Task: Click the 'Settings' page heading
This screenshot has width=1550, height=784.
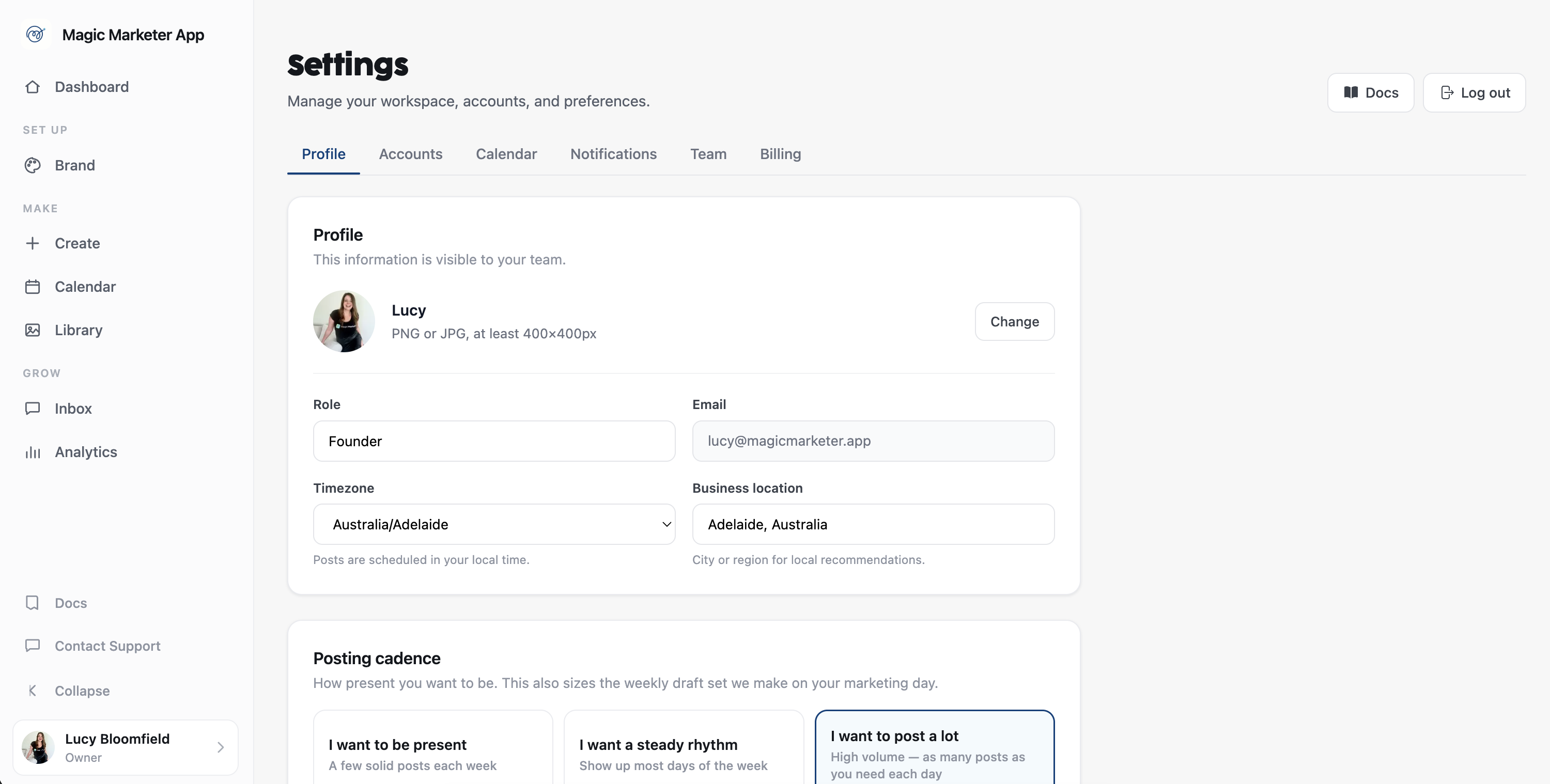Action: (348, 65)
